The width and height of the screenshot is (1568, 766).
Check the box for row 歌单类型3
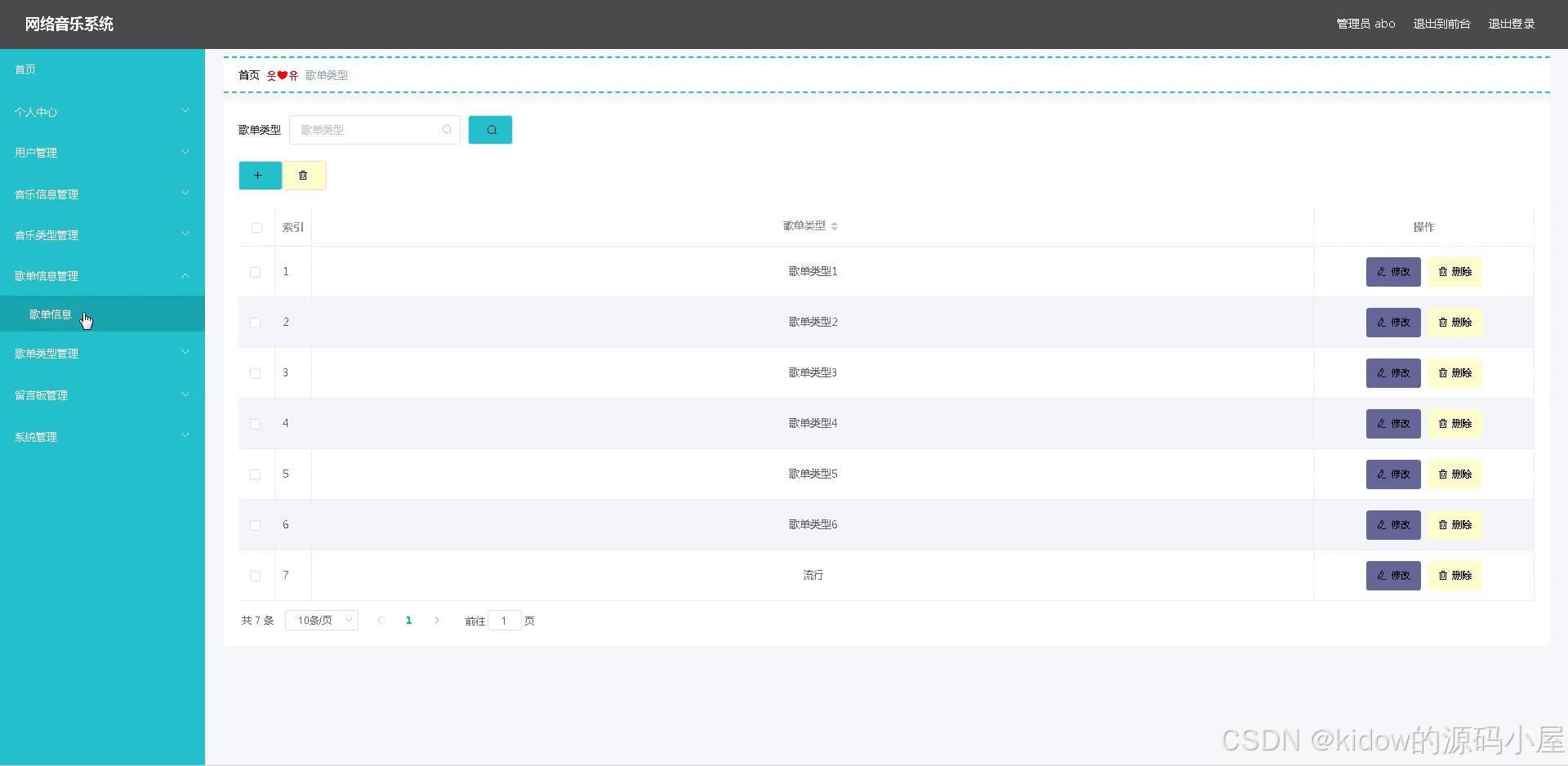click(256, 373)
